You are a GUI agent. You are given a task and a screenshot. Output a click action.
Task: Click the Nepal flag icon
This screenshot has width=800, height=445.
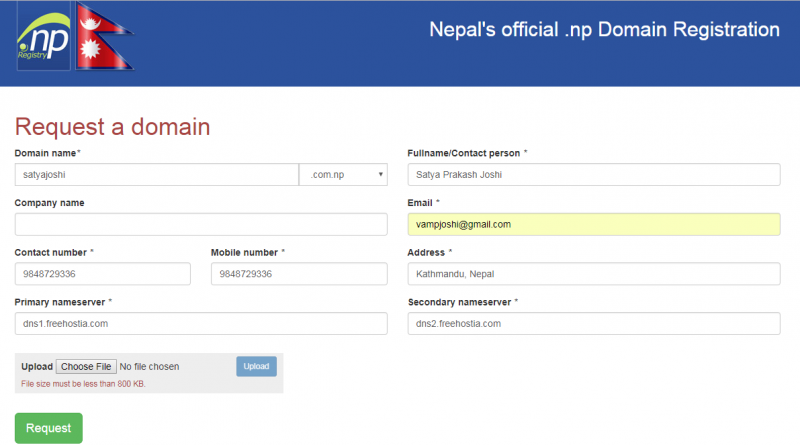coord(105,36)
